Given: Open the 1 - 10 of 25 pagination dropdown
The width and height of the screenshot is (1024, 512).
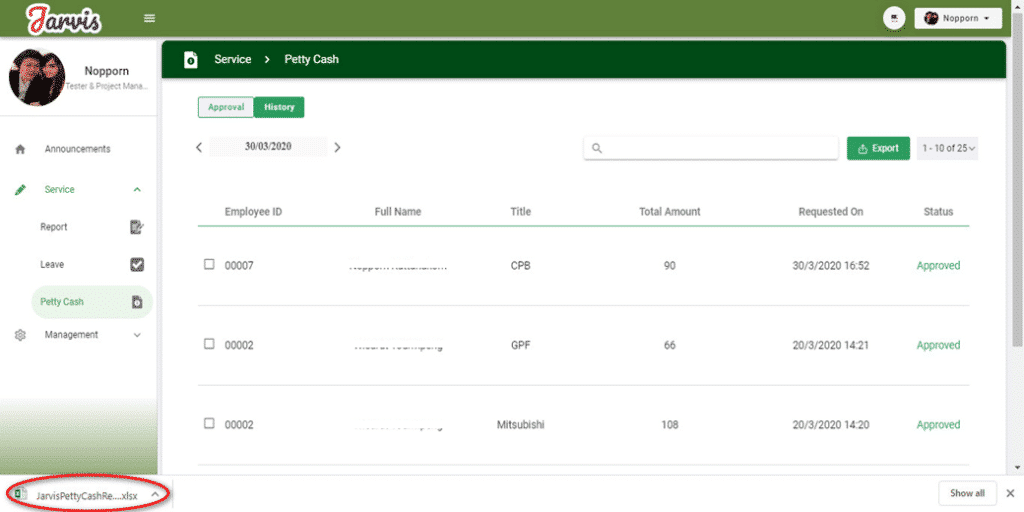Looking at the screenshot, I should [947, 148].
